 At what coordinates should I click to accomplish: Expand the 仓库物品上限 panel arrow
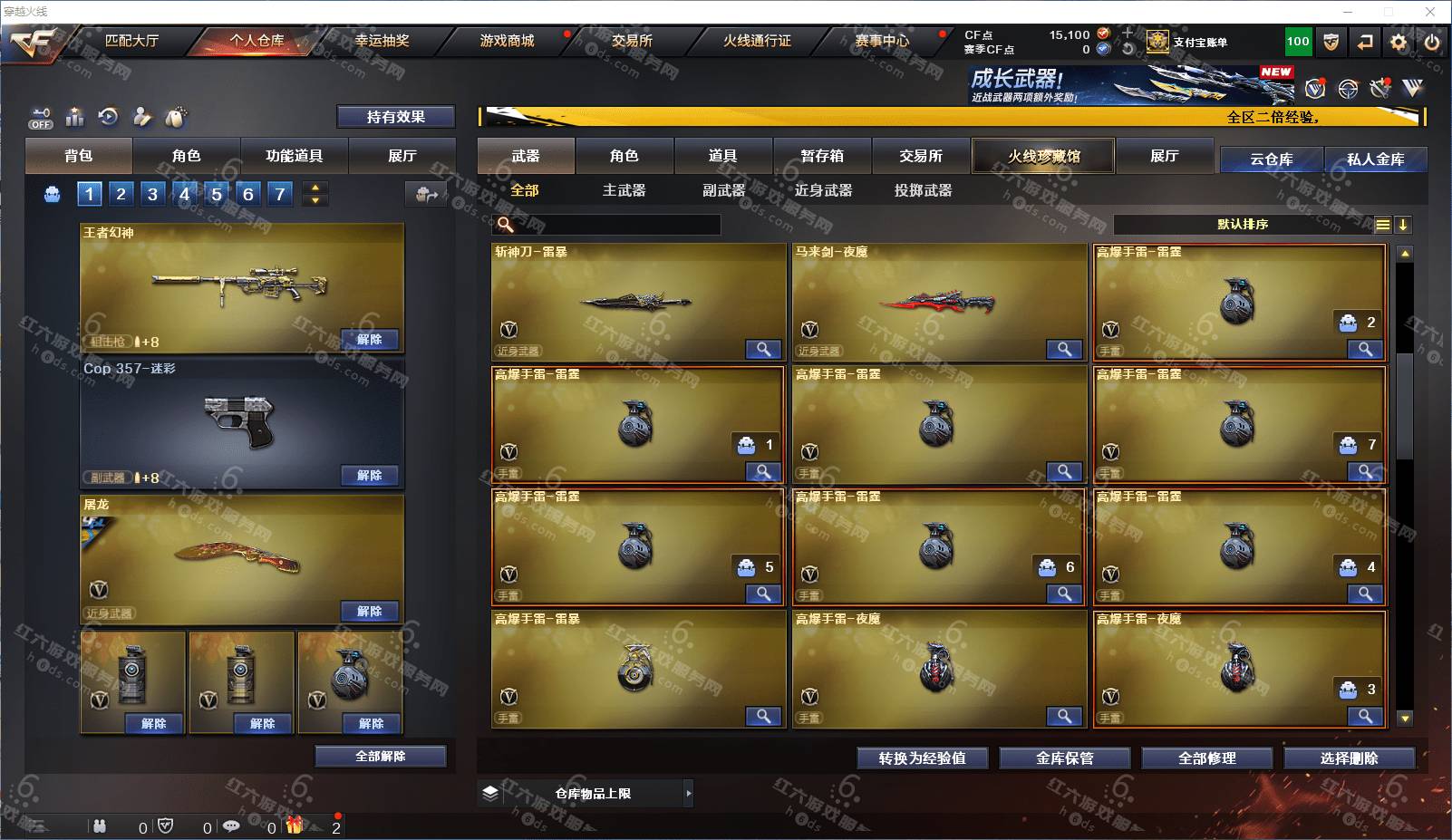click(689, 794)
